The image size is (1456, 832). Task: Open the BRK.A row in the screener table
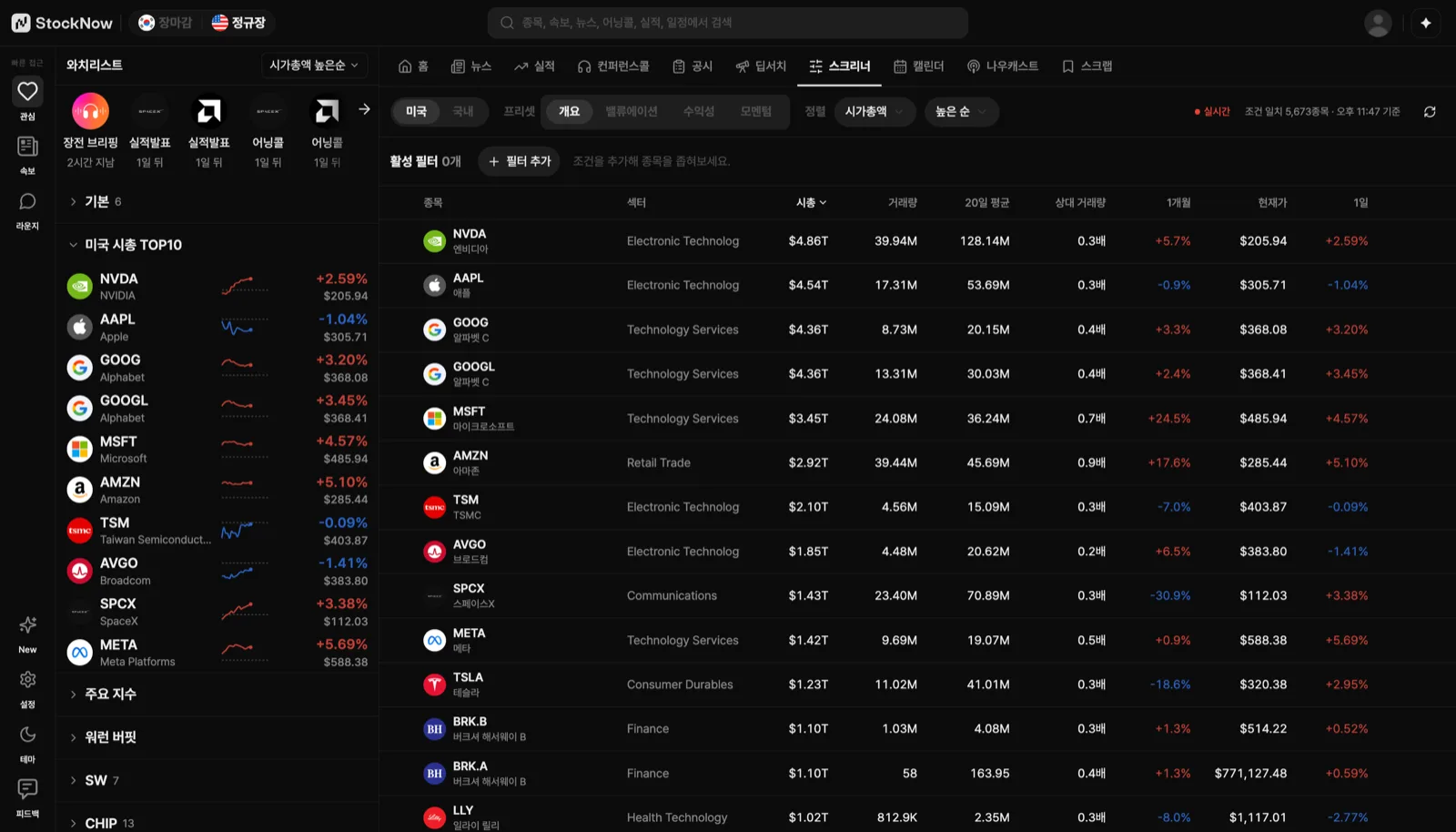point(917,774)
